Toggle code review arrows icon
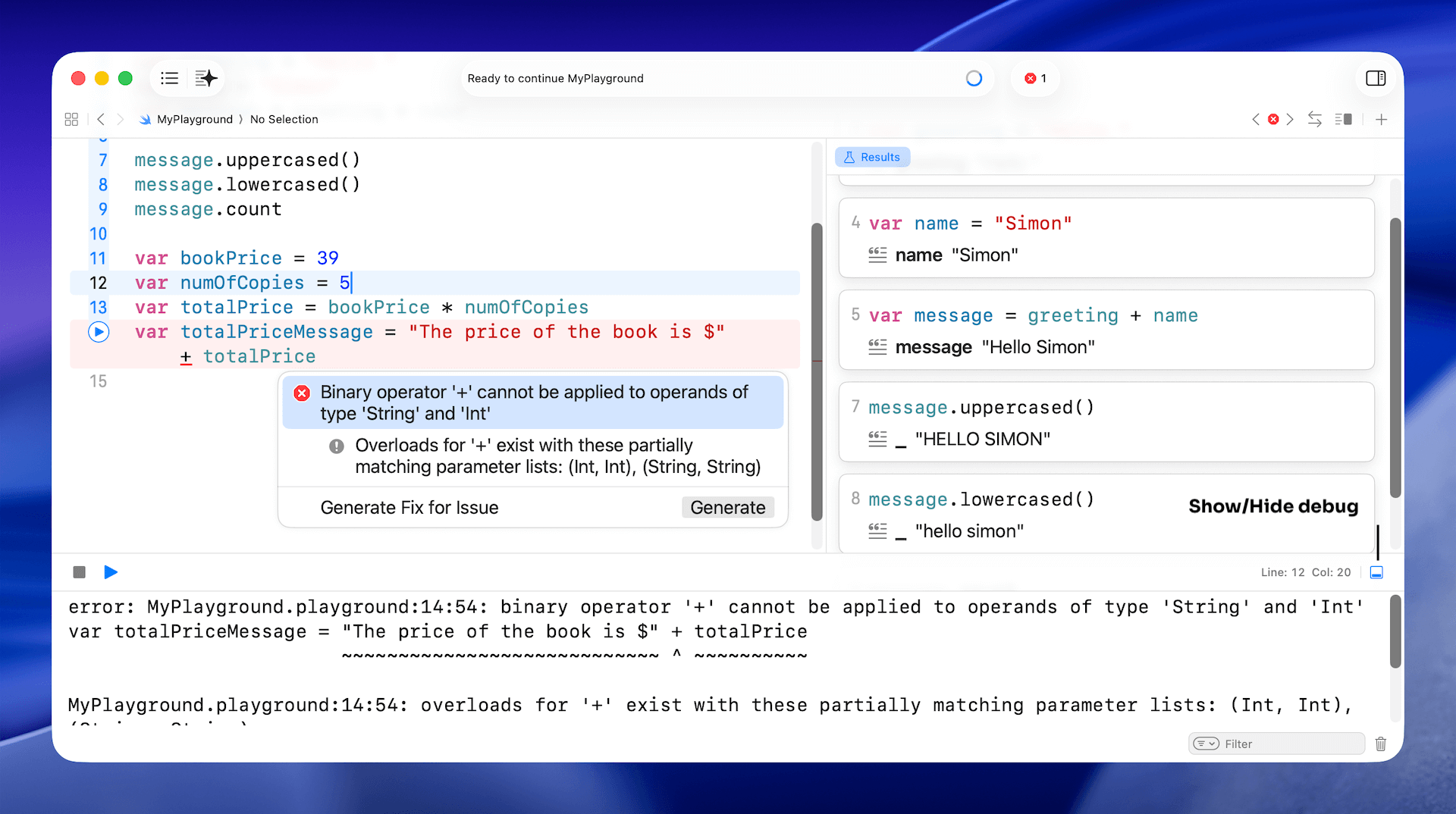Screen dimensions: 1456x814 [1314, 119]
